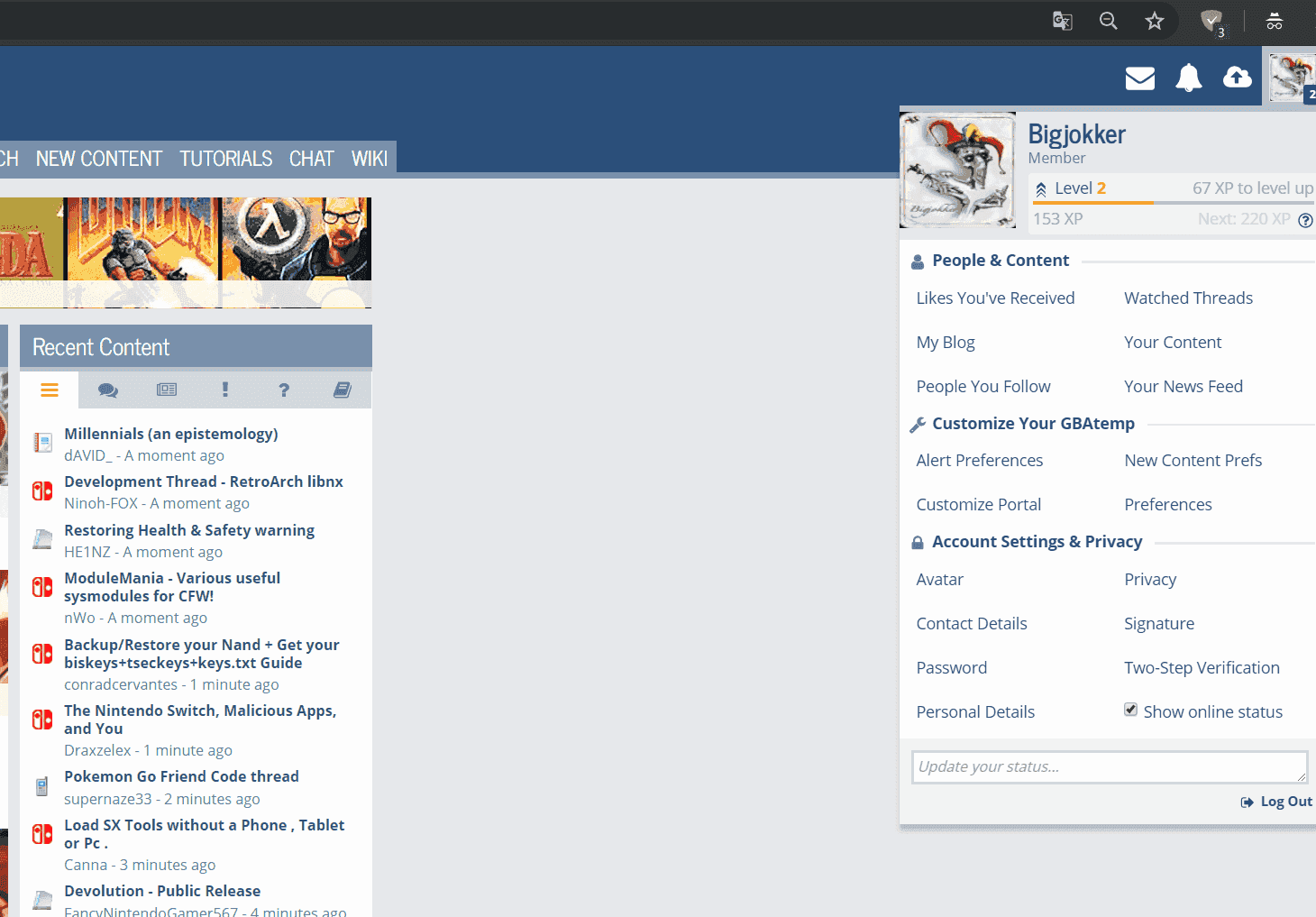1316x917 pixels.
Task: Filter recent content by forum threads chat icon
Action: (108, 390)
